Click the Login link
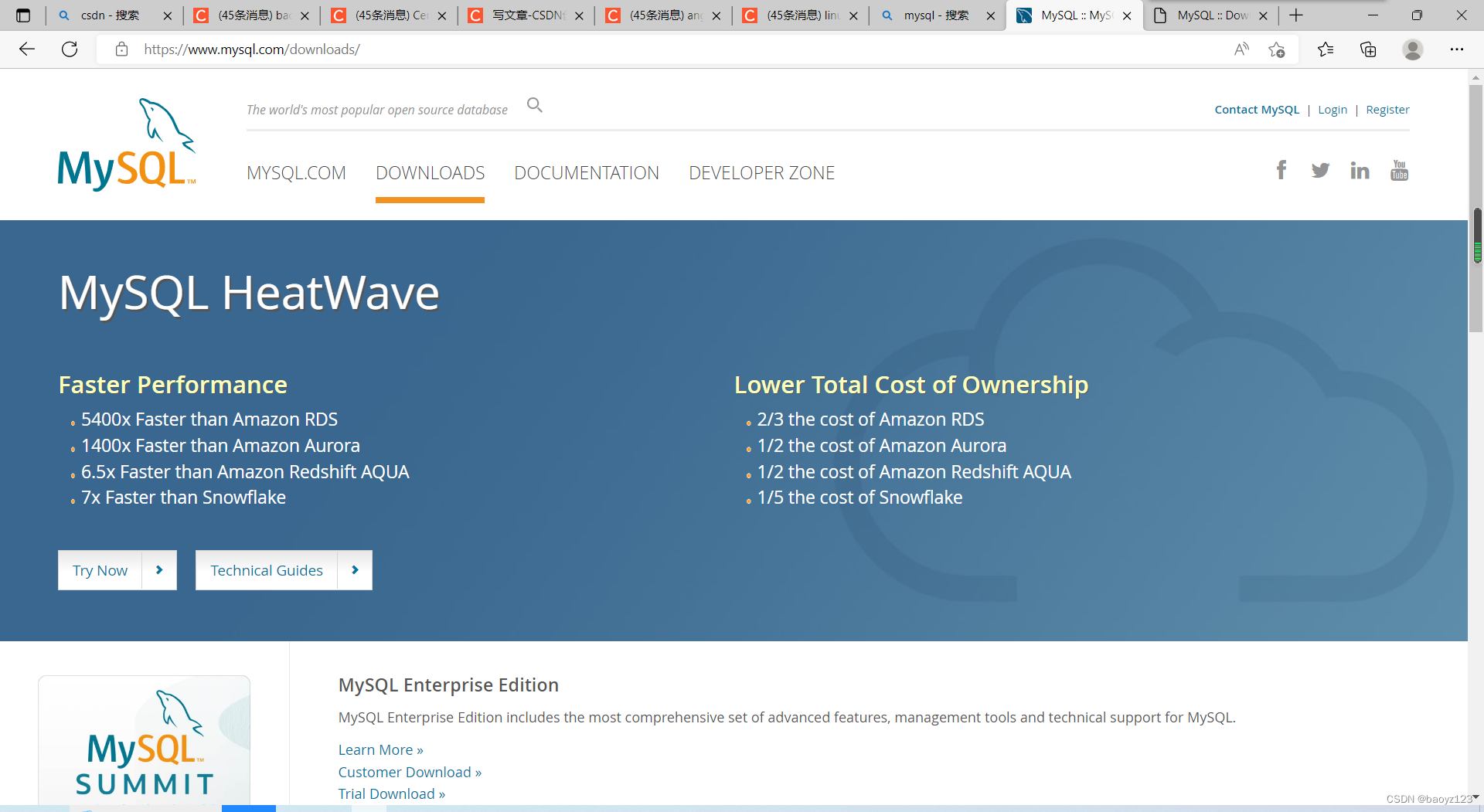The image size is (1484, 812). tap(1333, 110)
